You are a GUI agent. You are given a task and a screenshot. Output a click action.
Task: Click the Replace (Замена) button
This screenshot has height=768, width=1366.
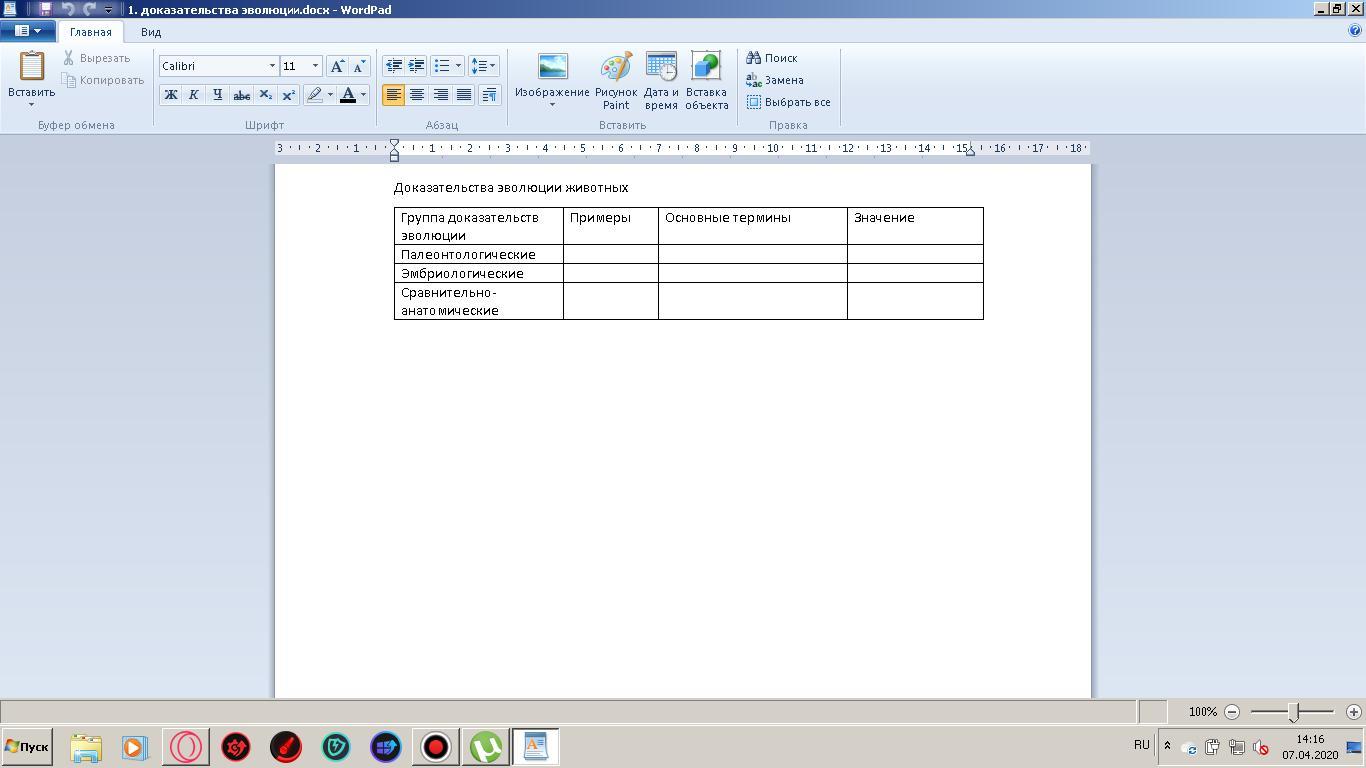click(775, 80)
